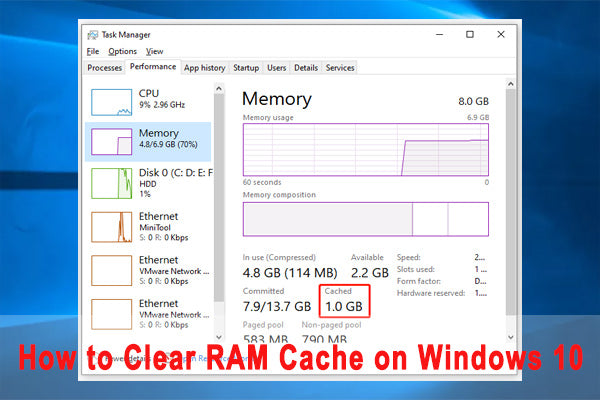This screenshot has width=600, height=400.
Task: Click the Task Manager title bar icon
Action: [91, 33]
